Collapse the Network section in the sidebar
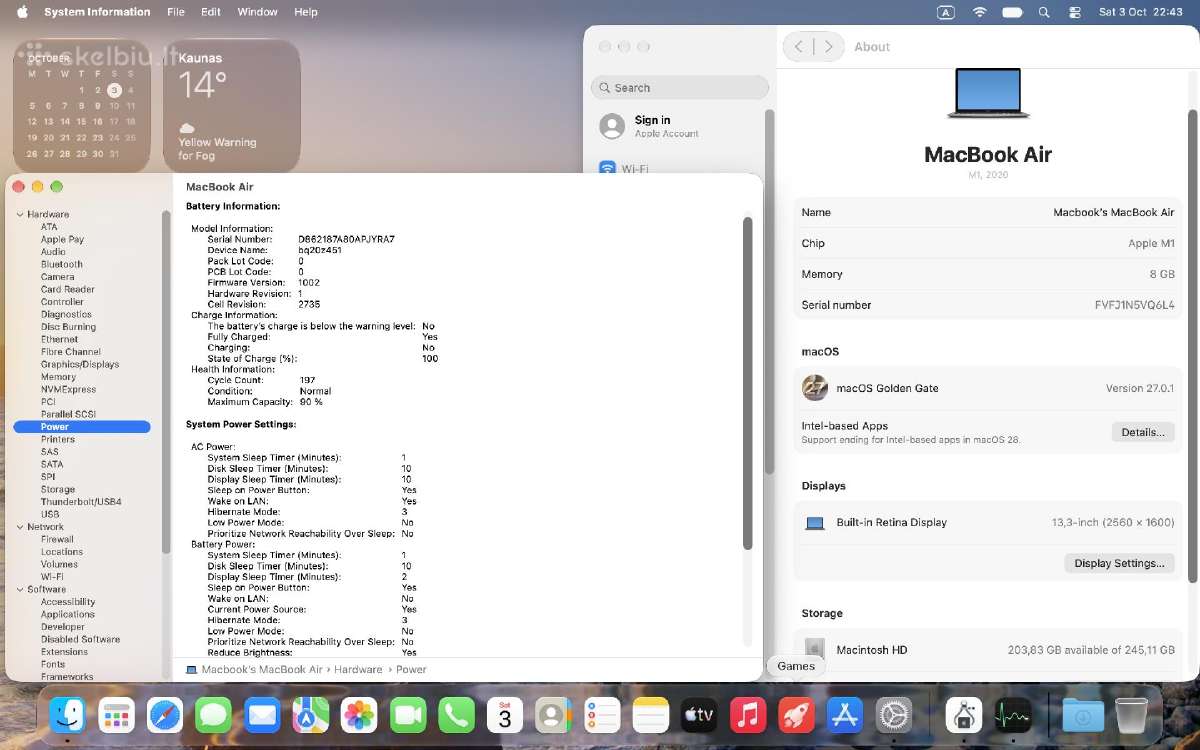Image resolution: width=1200 pixels, height=750 pixels. click(20, 527)
